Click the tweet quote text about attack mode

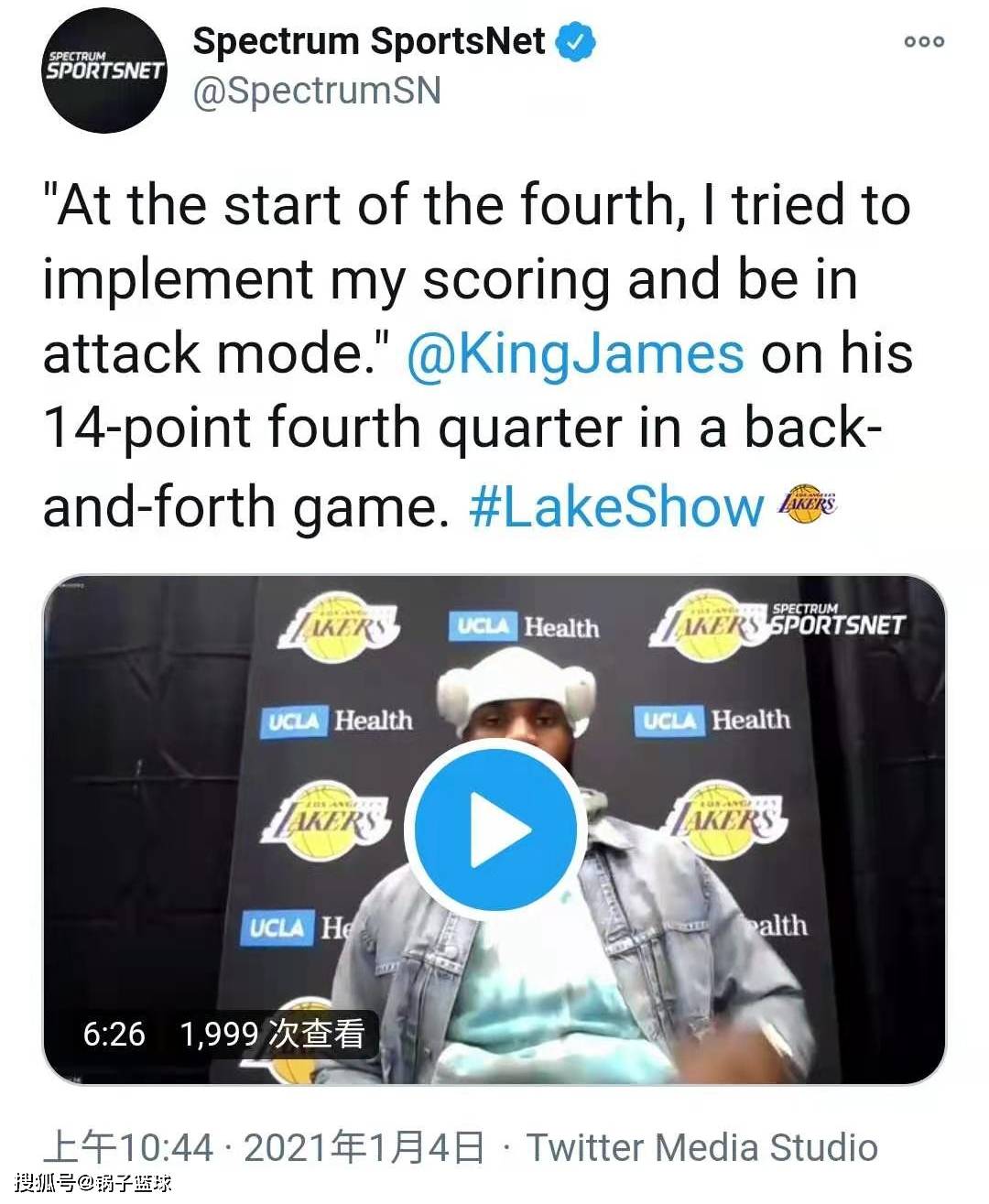(476, 279)
